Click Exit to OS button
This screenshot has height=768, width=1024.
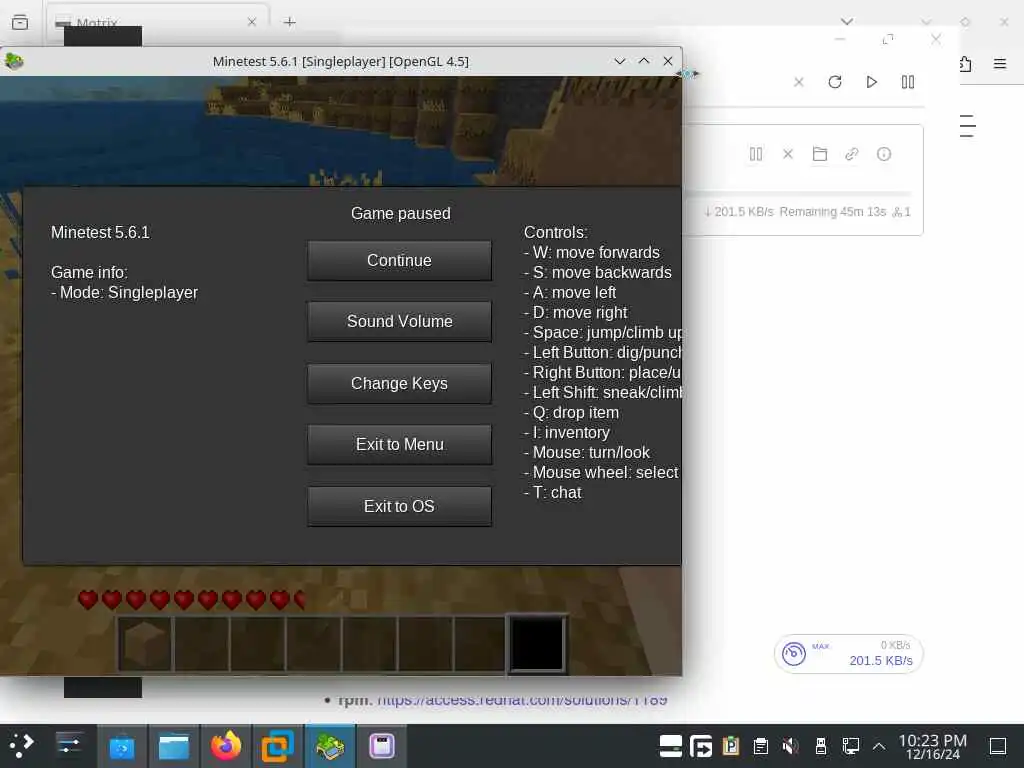[399, 506]
